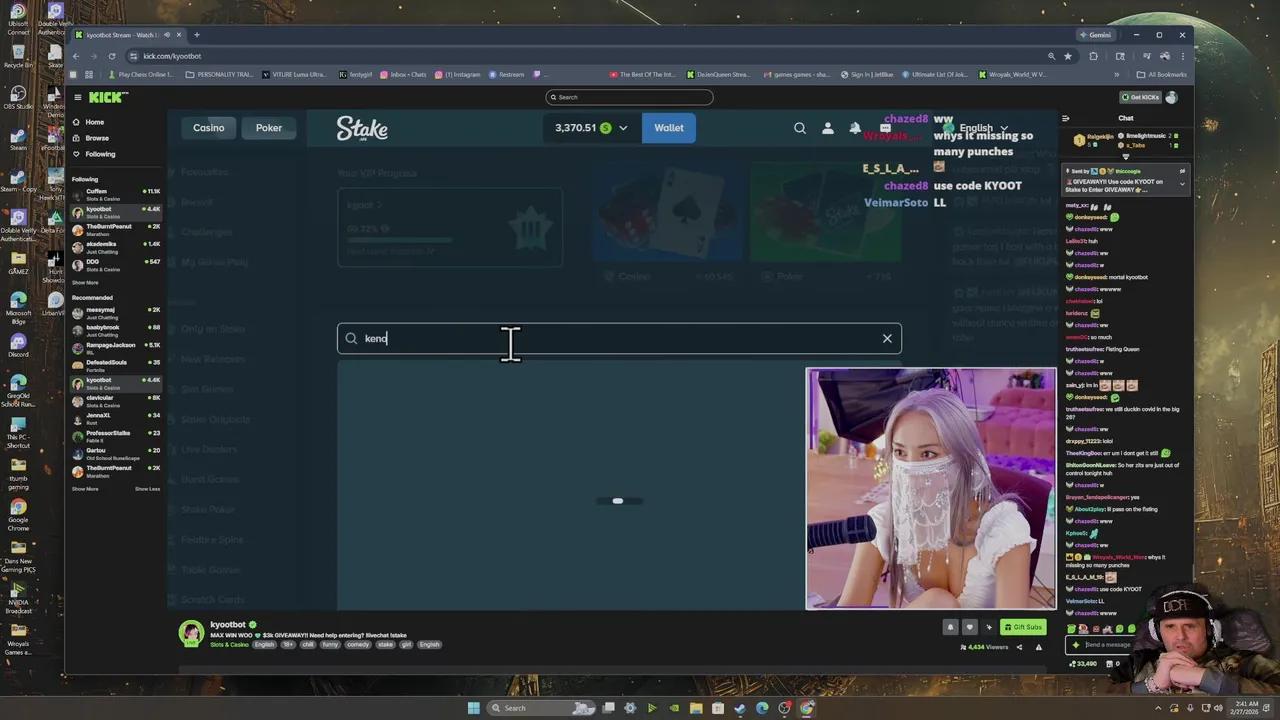Click taskbar Search box
This screenshot has width=1280, height=720.
[540, 708]
